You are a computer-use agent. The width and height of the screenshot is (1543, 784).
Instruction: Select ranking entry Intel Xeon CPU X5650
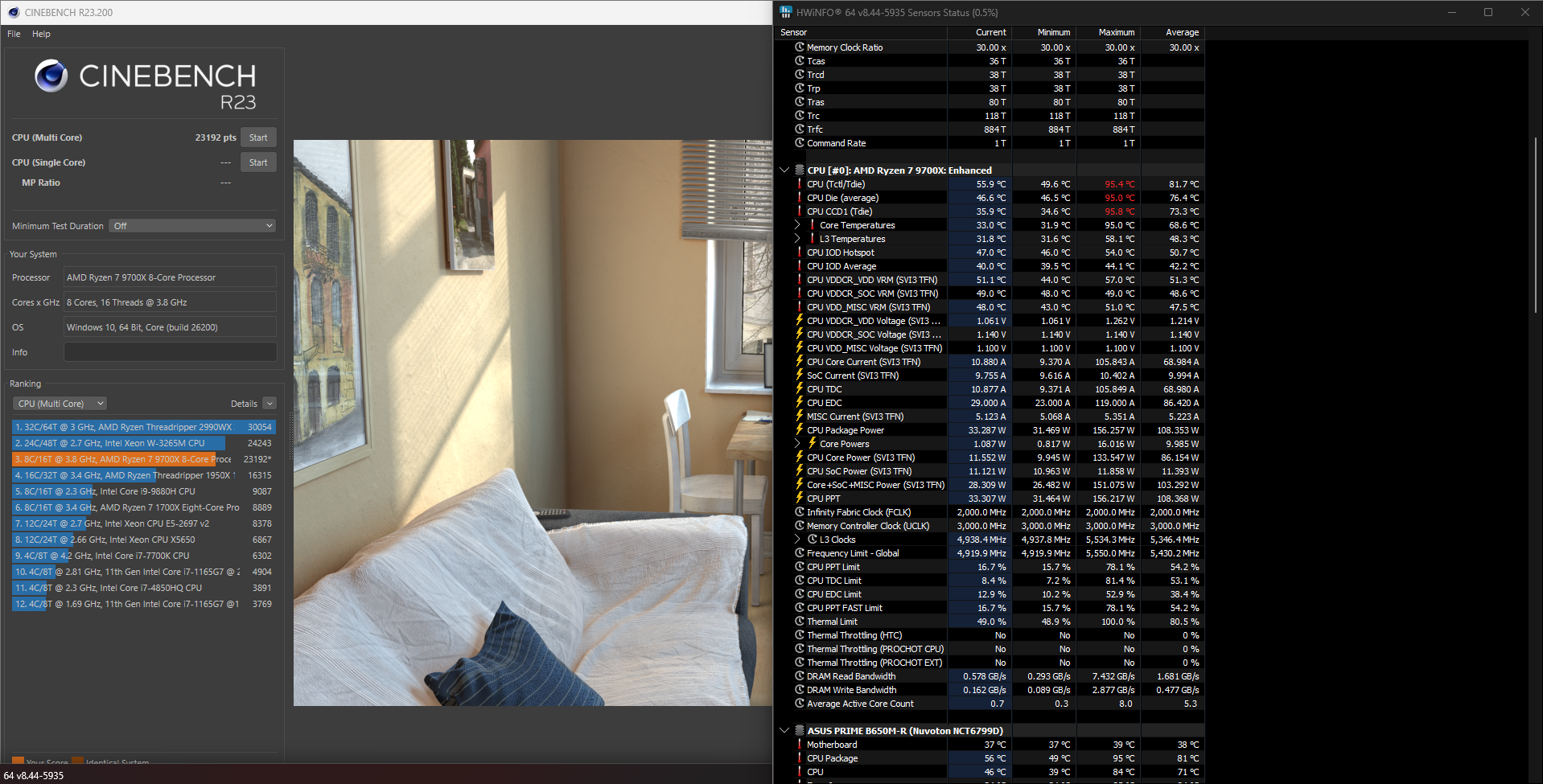click(x=144, y=540)
